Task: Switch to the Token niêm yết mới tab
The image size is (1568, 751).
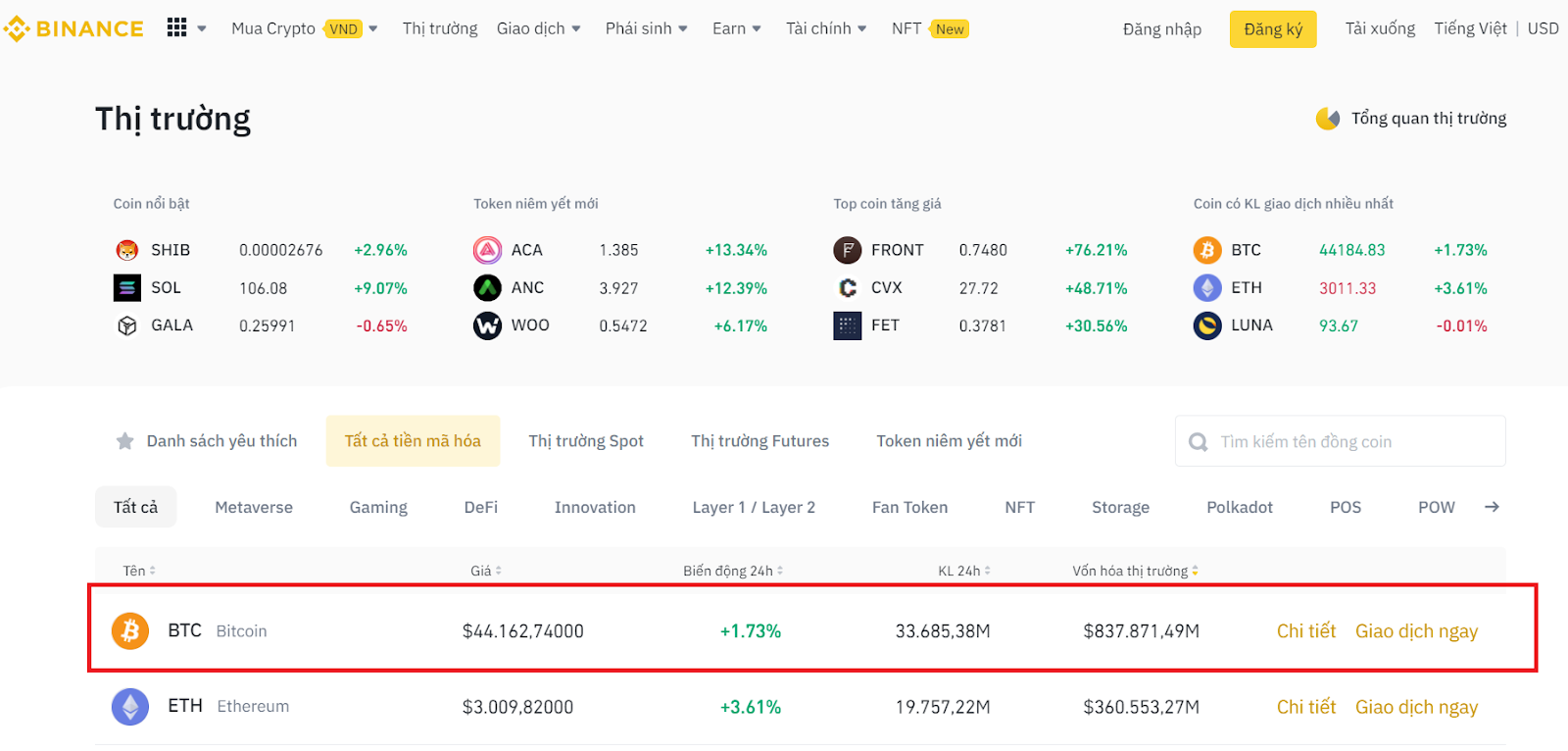Action: tap(950, 441)
